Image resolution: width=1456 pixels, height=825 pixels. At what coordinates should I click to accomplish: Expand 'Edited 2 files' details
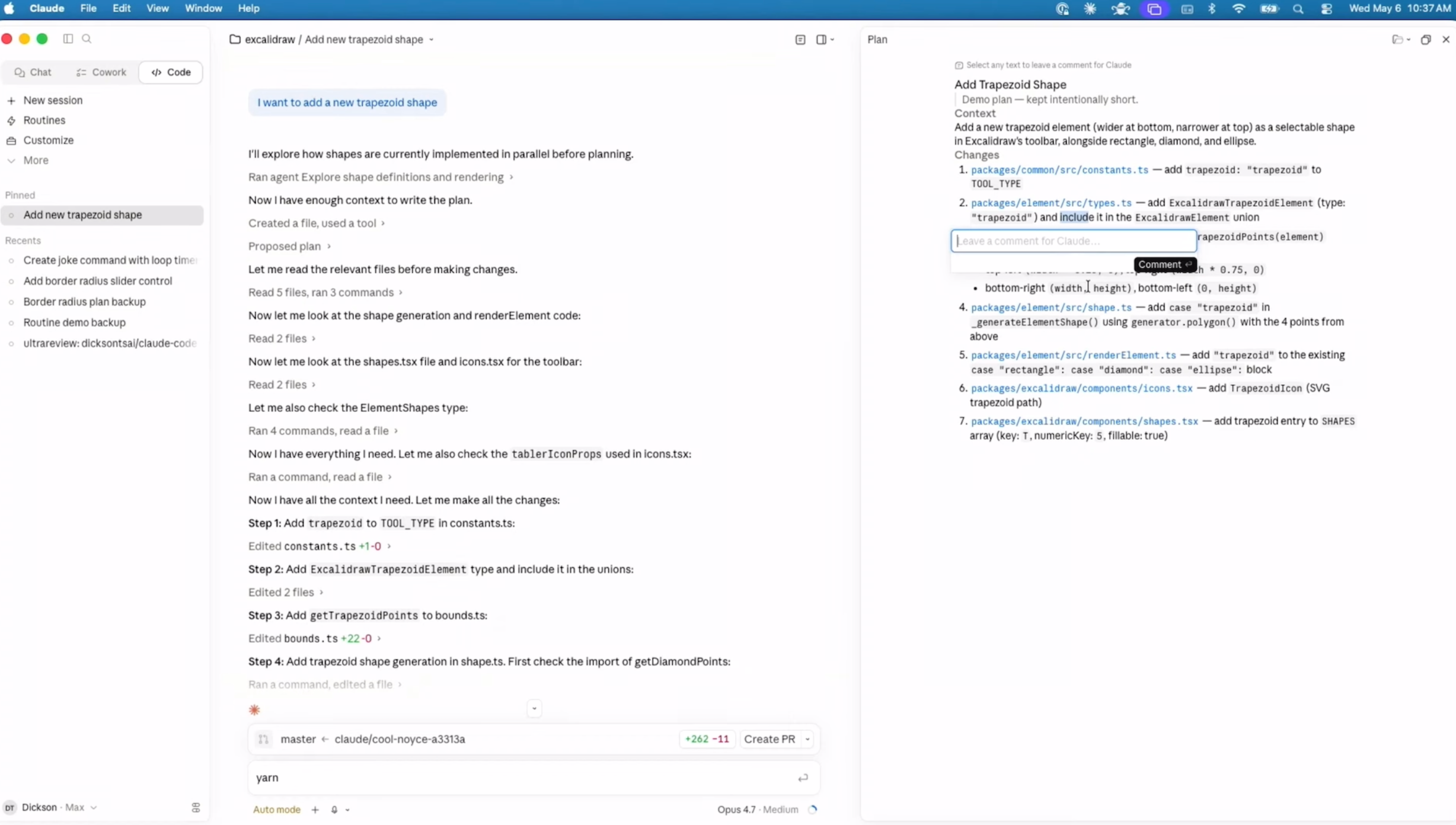point(286,593)
